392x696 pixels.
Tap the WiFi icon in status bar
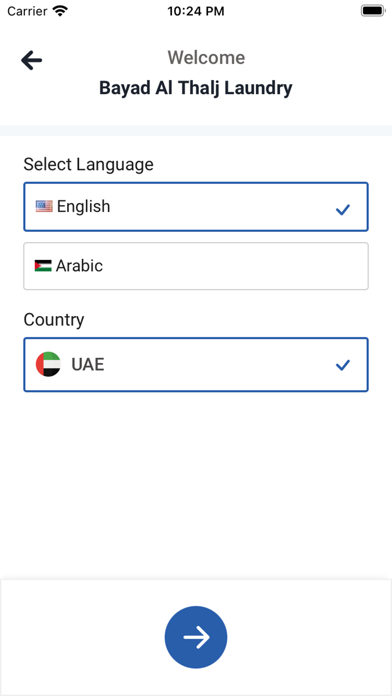tap(59, 11)
